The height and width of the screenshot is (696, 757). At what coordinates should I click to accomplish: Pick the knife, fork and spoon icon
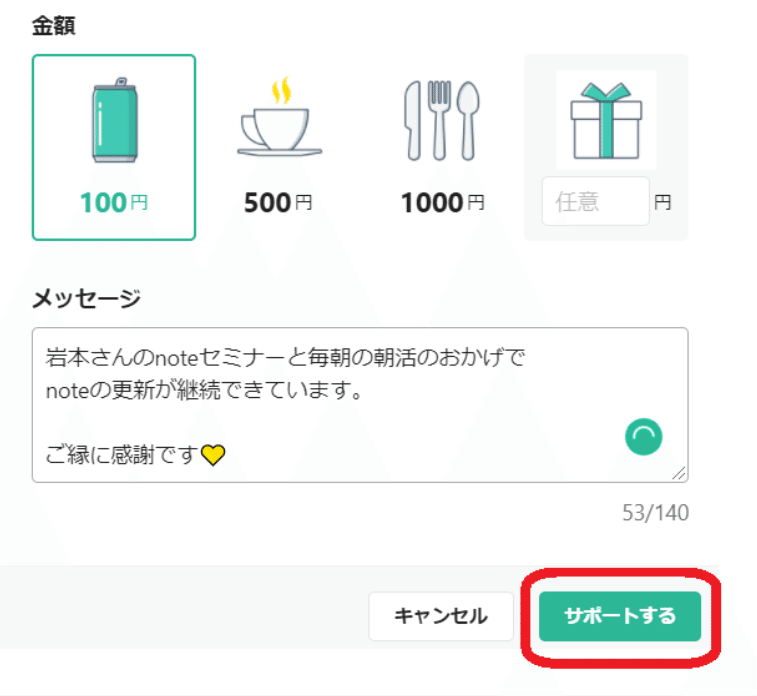coord(441,121)
